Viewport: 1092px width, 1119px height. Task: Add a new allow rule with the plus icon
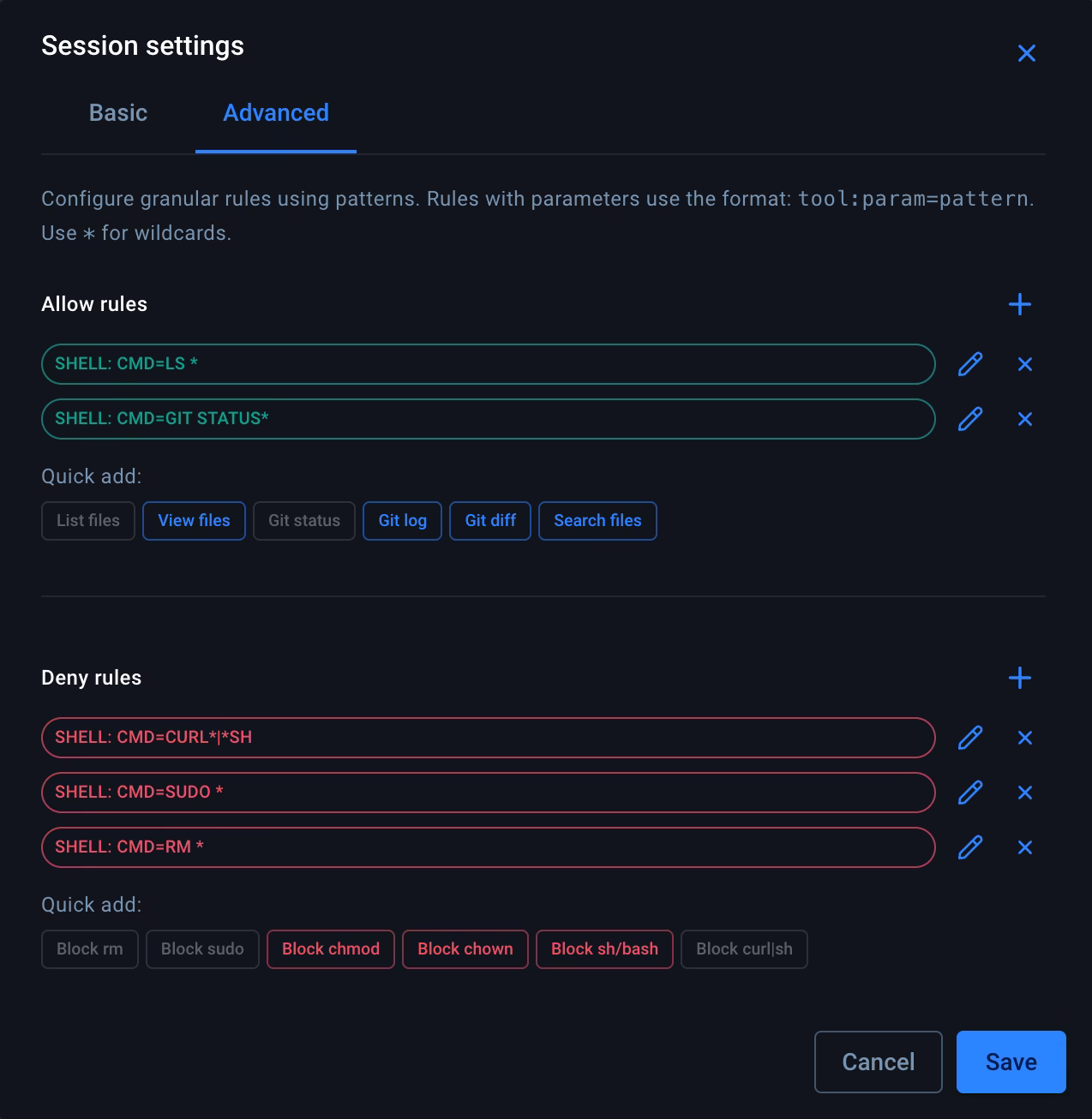click(x=1020, y=304)
